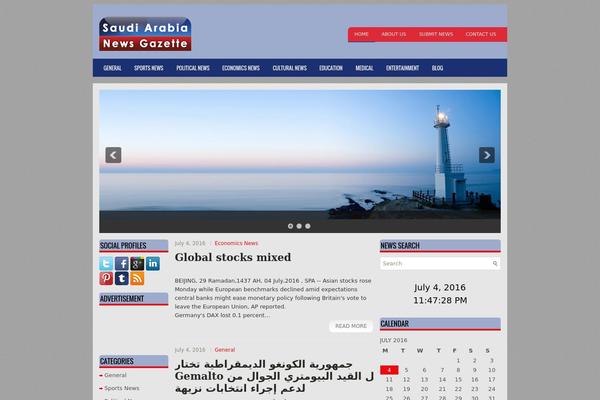The height and width of the screenshot is (400, 600).
Task: Open General in Categories sidebar
Action: tap(115, 375)
